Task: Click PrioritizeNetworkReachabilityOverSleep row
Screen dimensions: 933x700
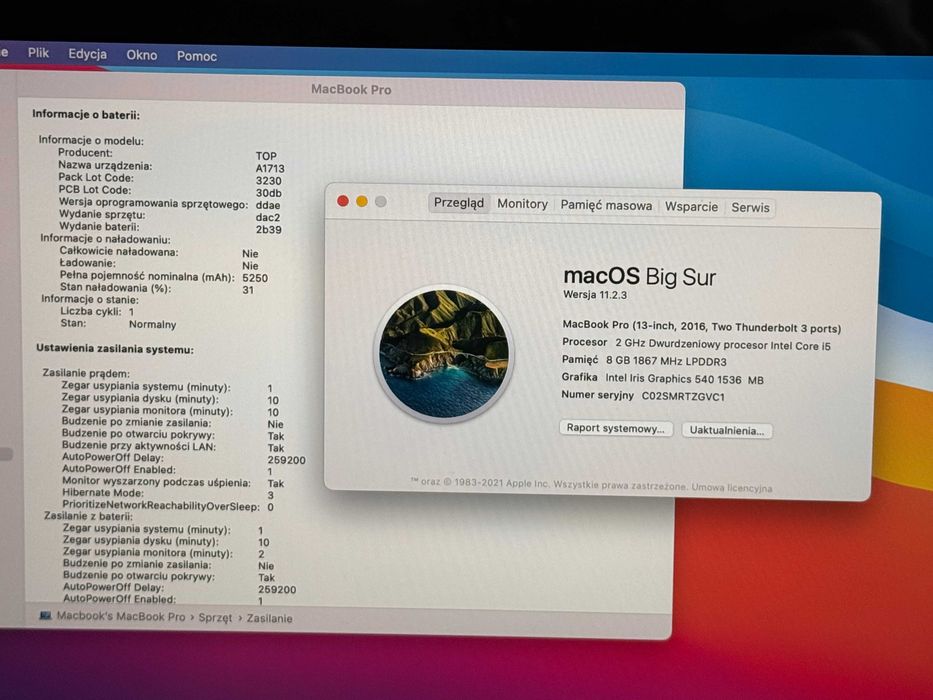Action: click(x=168, y=506)
